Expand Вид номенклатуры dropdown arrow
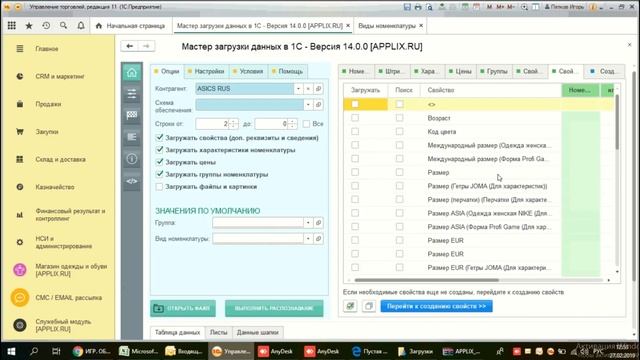 point(308,238)
